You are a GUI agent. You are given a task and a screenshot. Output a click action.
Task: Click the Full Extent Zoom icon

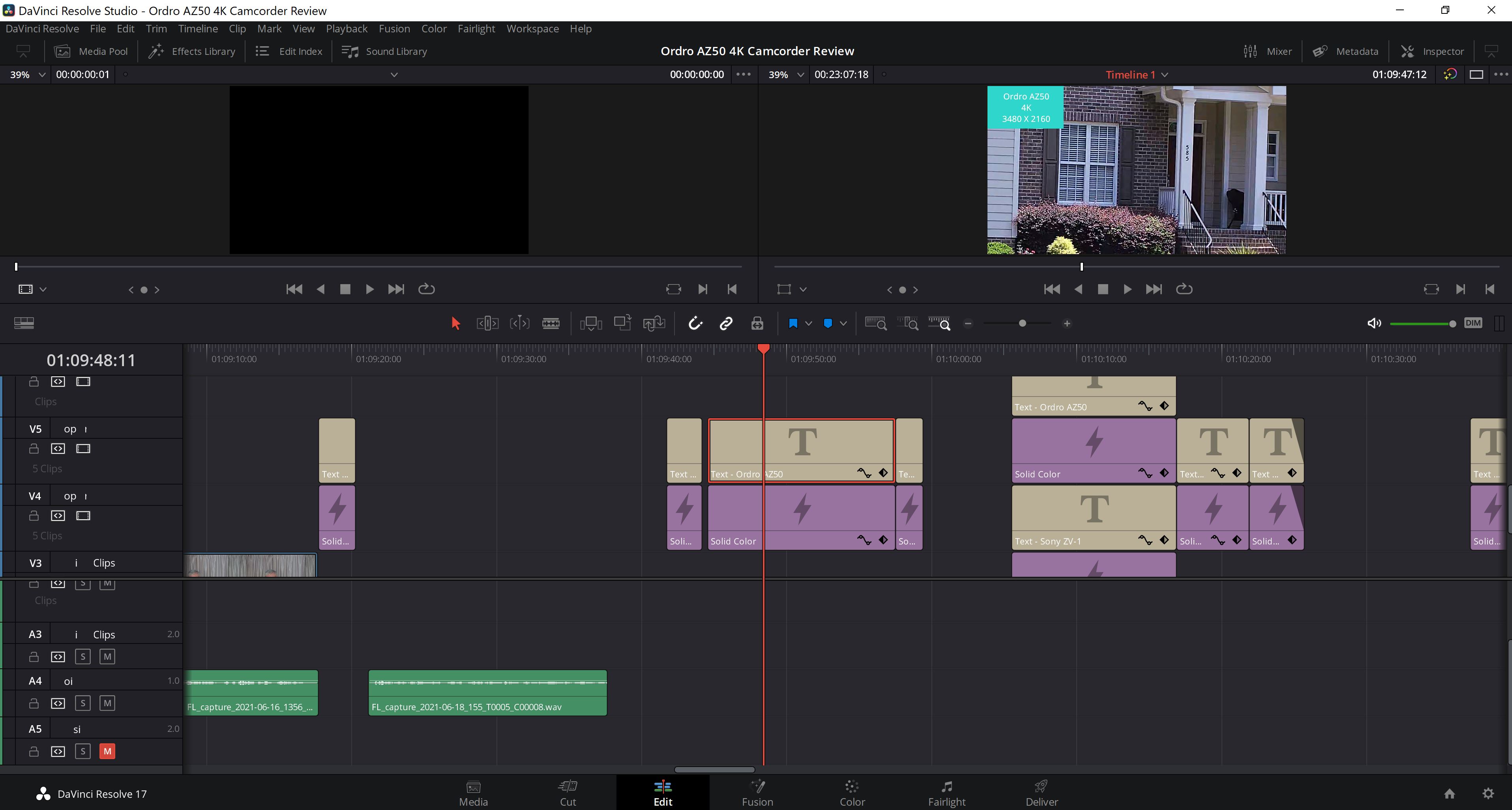876,324
